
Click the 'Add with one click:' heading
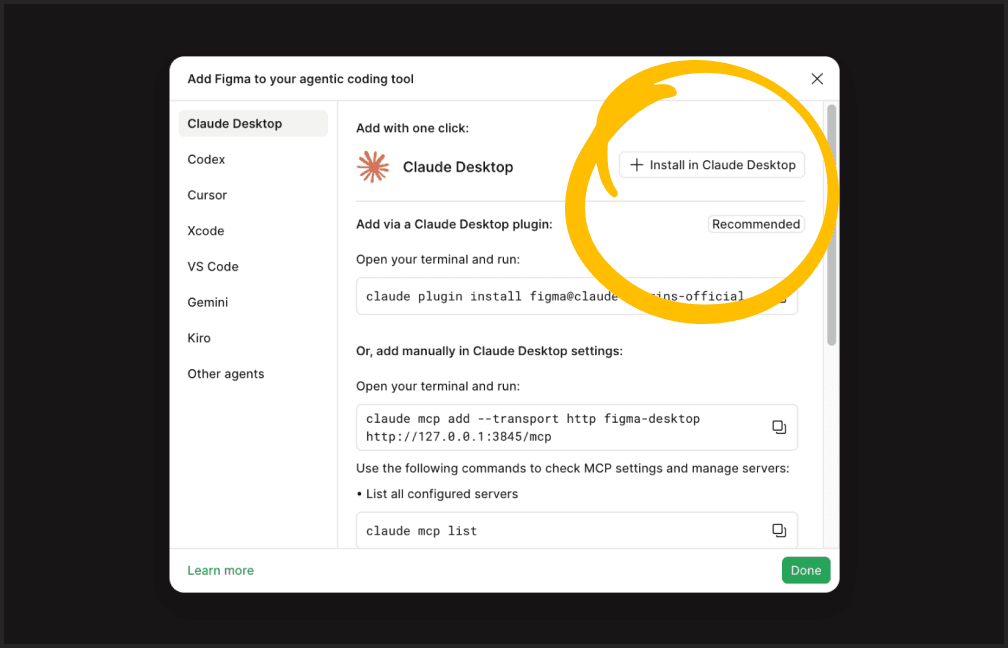(412, 128)
